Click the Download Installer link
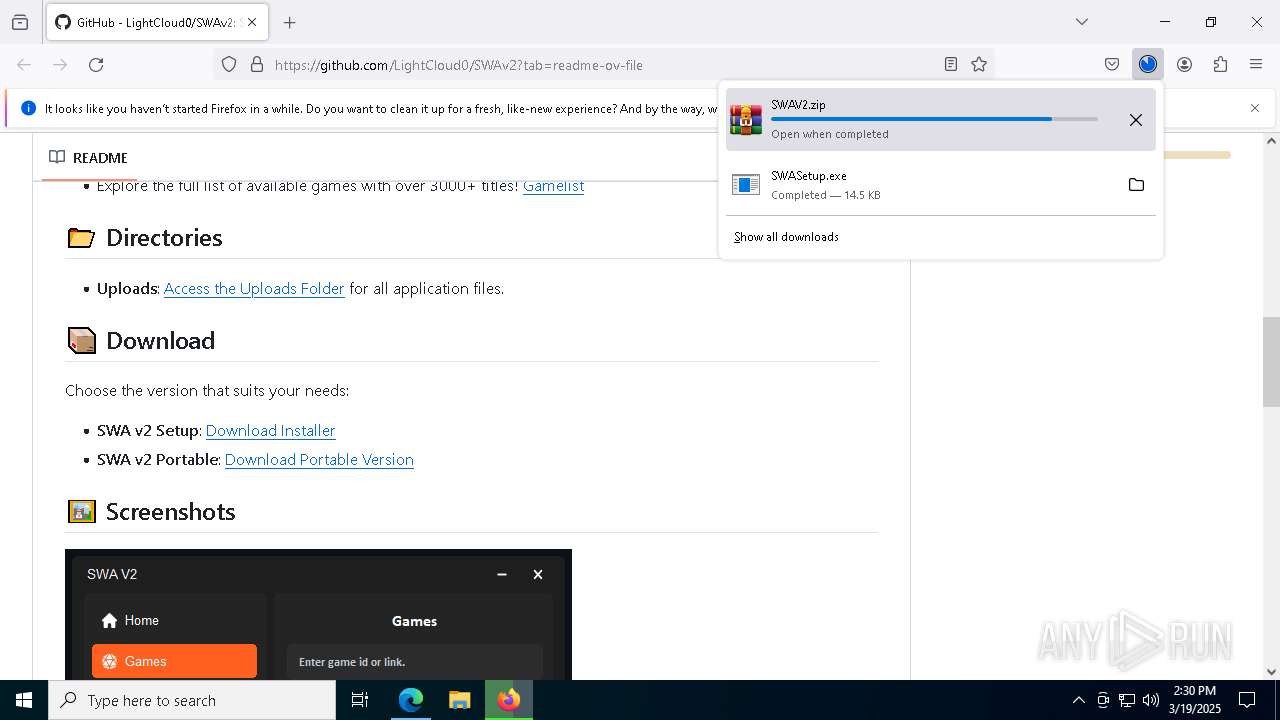 pos(270,431)
